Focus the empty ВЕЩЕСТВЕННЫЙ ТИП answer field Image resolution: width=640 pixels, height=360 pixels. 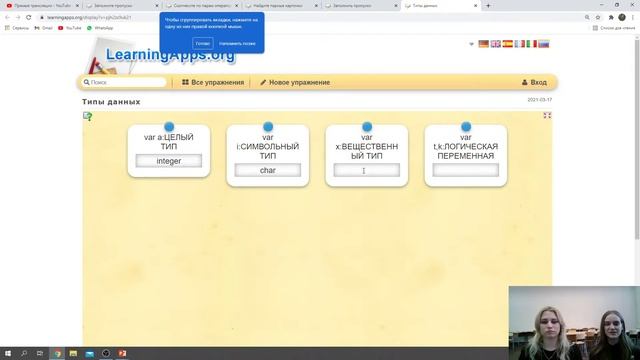point(367,170)
